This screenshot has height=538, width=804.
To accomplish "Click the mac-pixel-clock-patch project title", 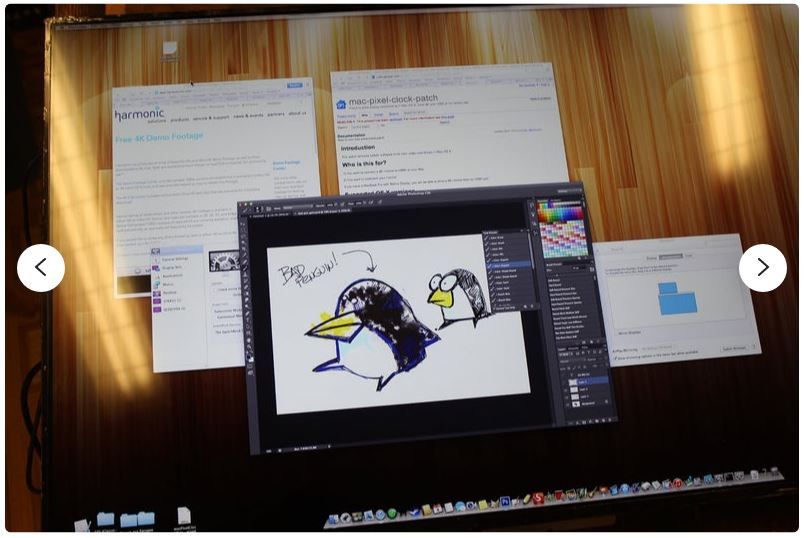I will [393, 98].
